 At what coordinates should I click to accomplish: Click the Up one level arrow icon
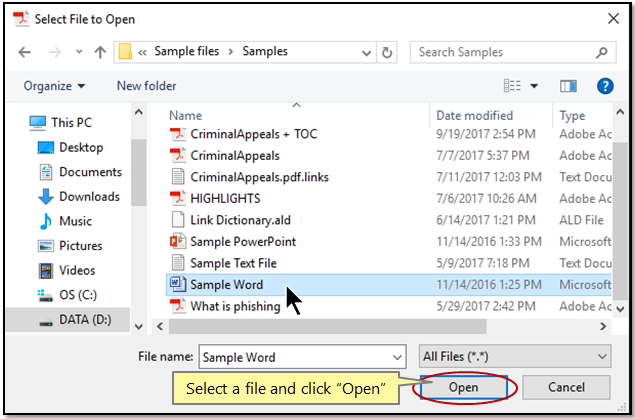point(101,52)
